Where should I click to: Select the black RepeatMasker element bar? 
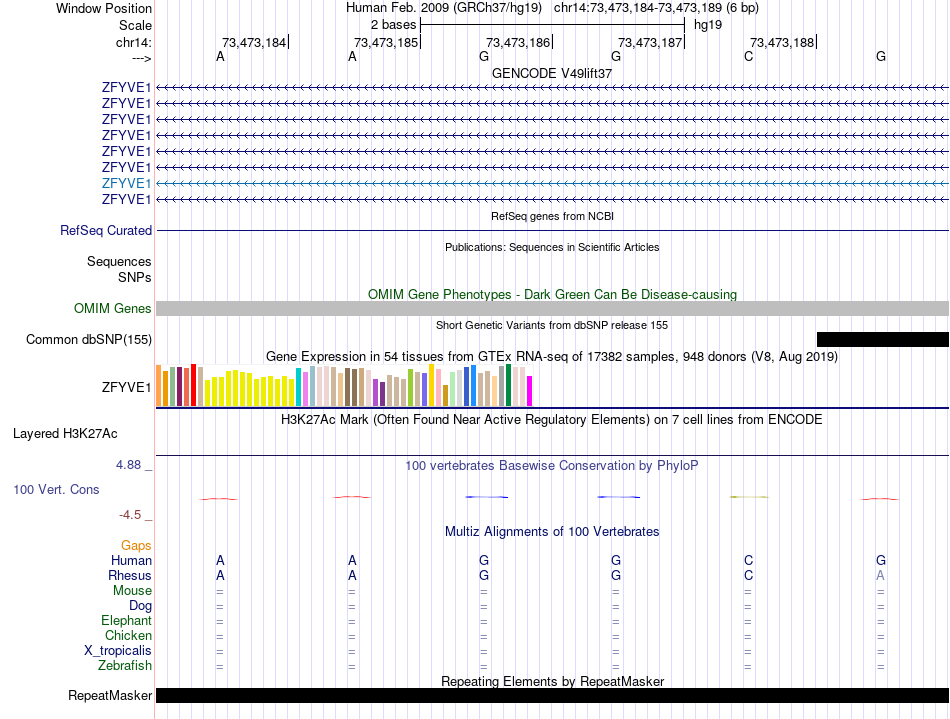click(x=552, y=695)
